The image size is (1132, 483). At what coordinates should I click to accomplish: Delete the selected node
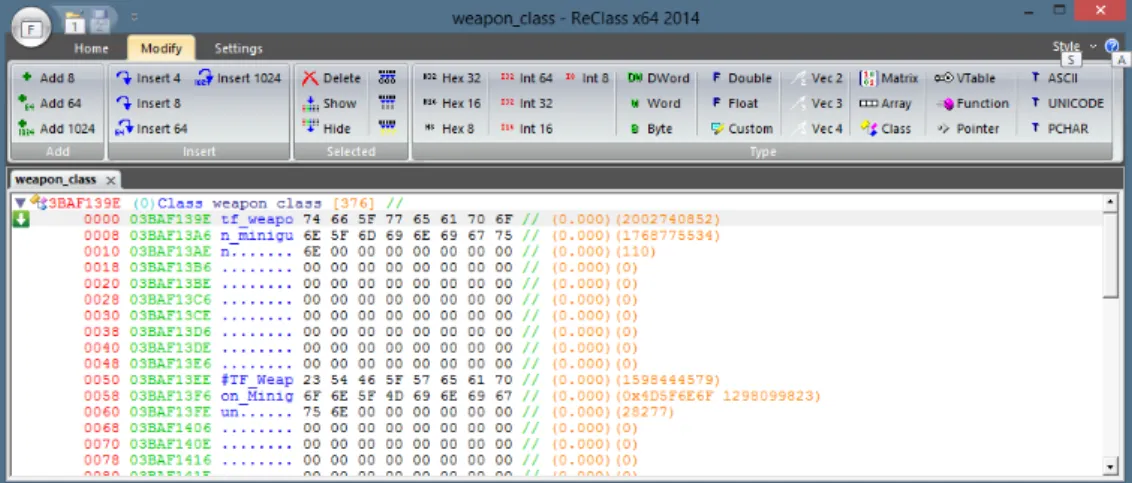331,78
